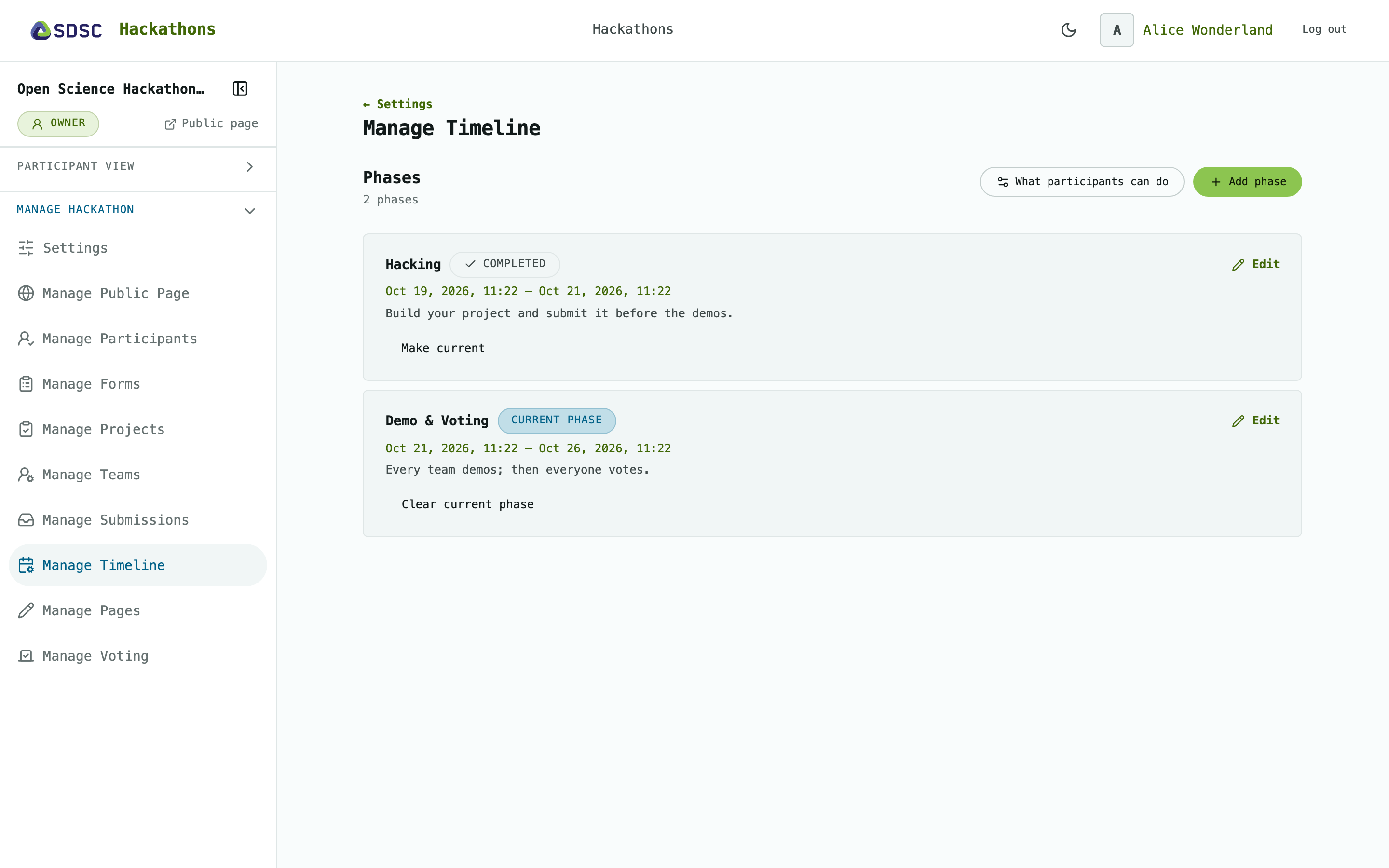The height and width of the screenshot is (868, 1389).
Task: Click Hackathons brand title link
Action: [x=167, y=29]
